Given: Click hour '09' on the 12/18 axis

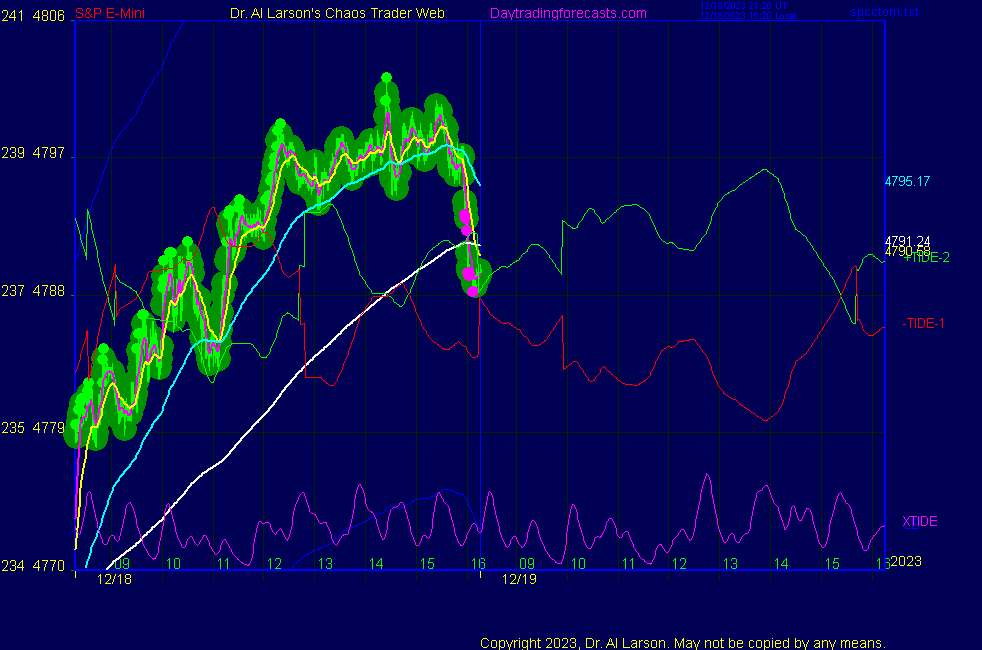Looking at the screenshot, I should pyautogui.click(x=121, y=564).
